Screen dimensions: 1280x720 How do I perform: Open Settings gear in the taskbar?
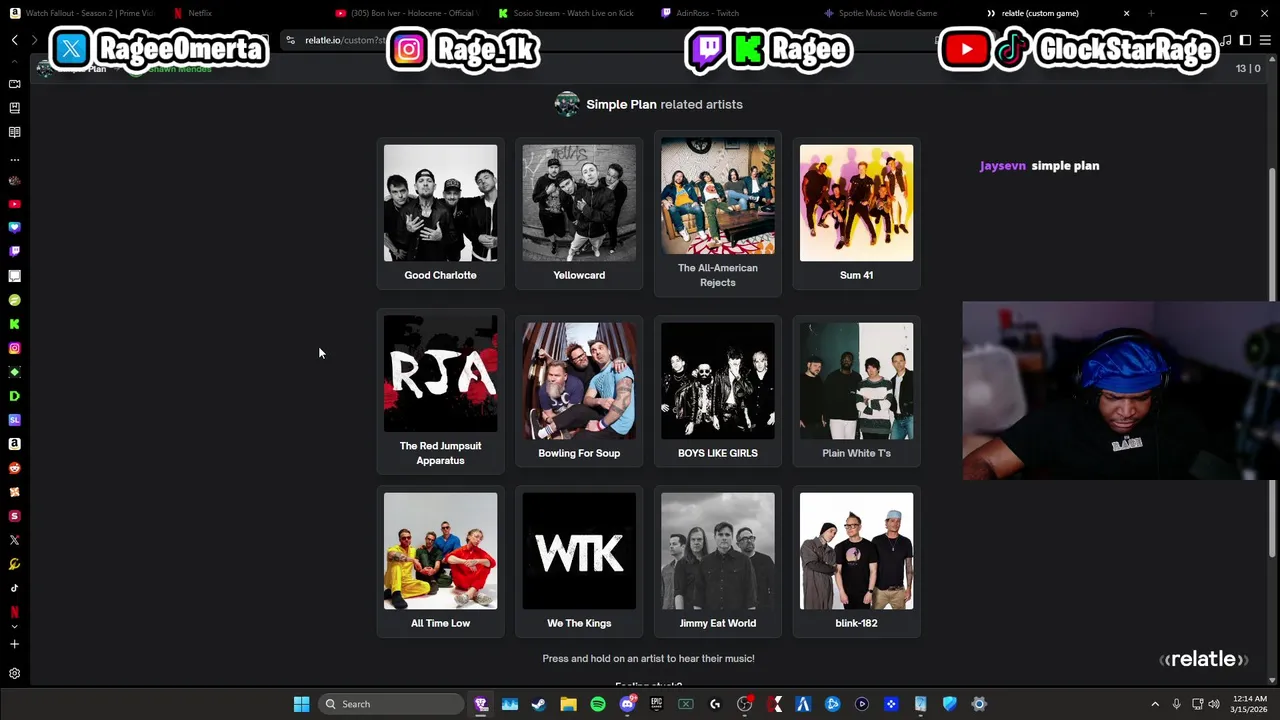[979, 704]
